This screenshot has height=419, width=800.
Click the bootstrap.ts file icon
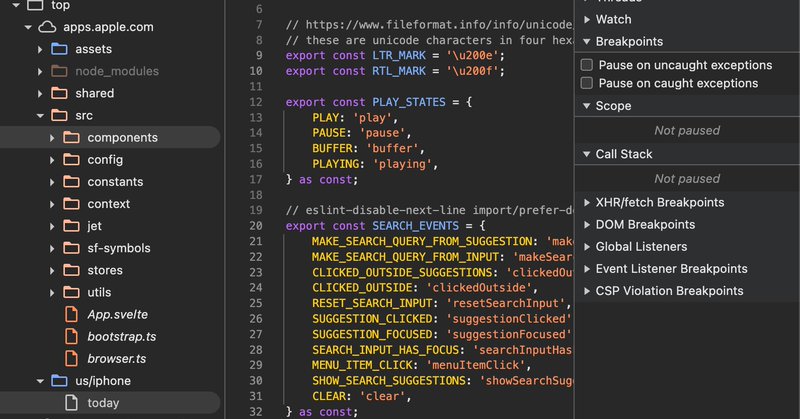coord(71,336)
